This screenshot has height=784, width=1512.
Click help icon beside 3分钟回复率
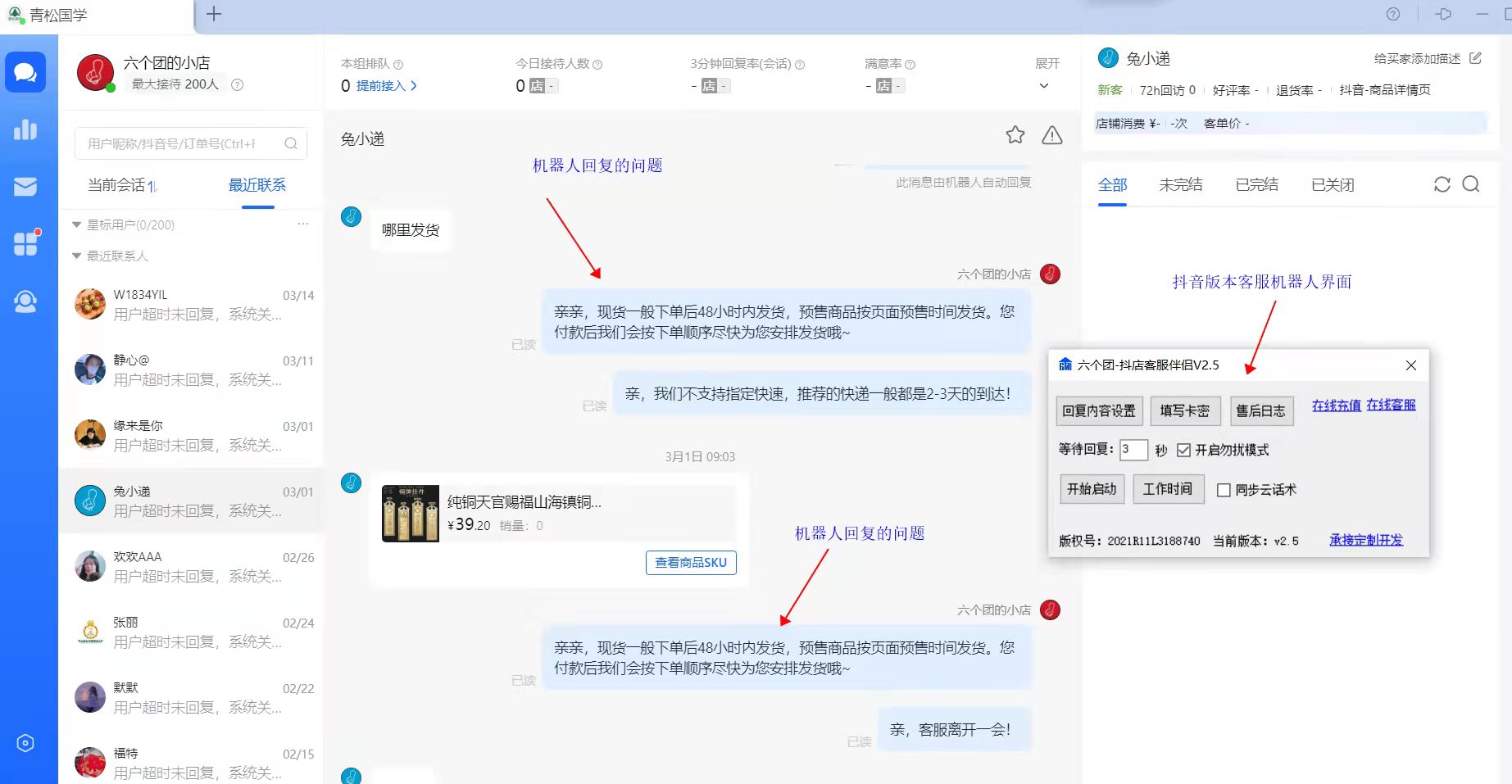(x=800, y=64)
